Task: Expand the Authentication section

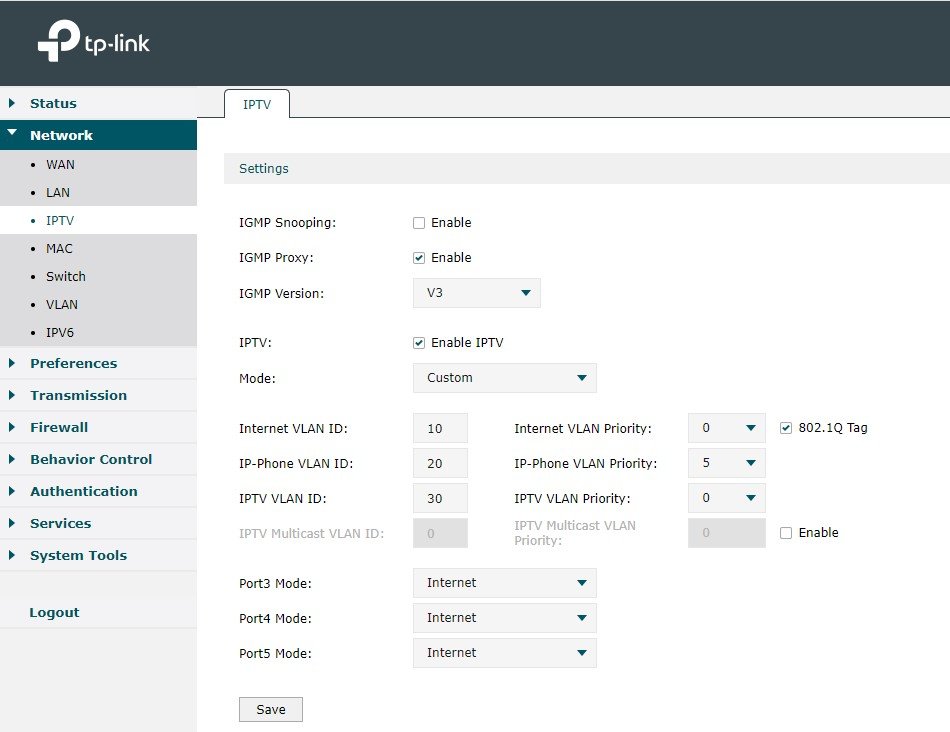Action: coord(98,491)
